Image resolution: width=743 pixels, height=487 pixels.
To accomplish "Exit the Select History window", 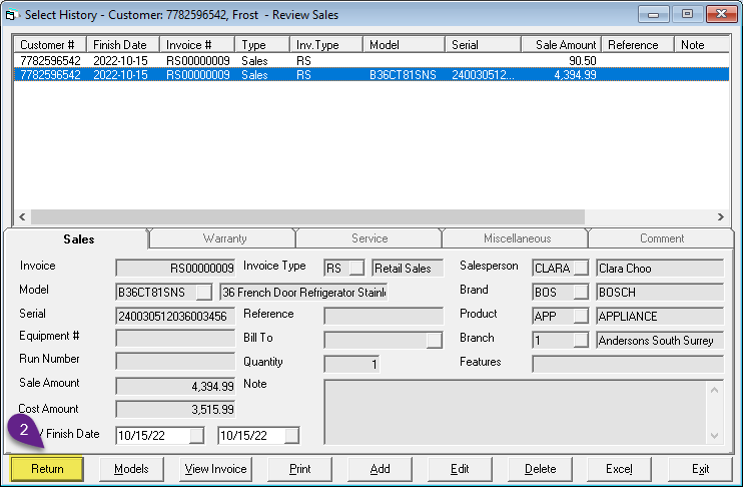I will (x=700, y=469).
